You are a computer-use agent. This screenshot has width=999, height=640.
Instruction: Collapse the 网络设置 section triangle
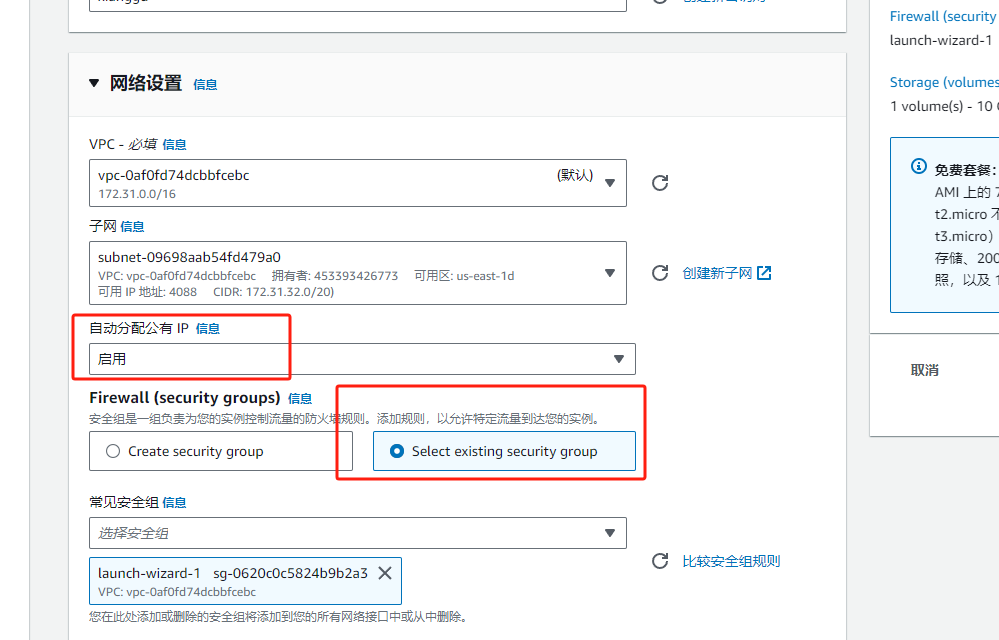(94, 83)
